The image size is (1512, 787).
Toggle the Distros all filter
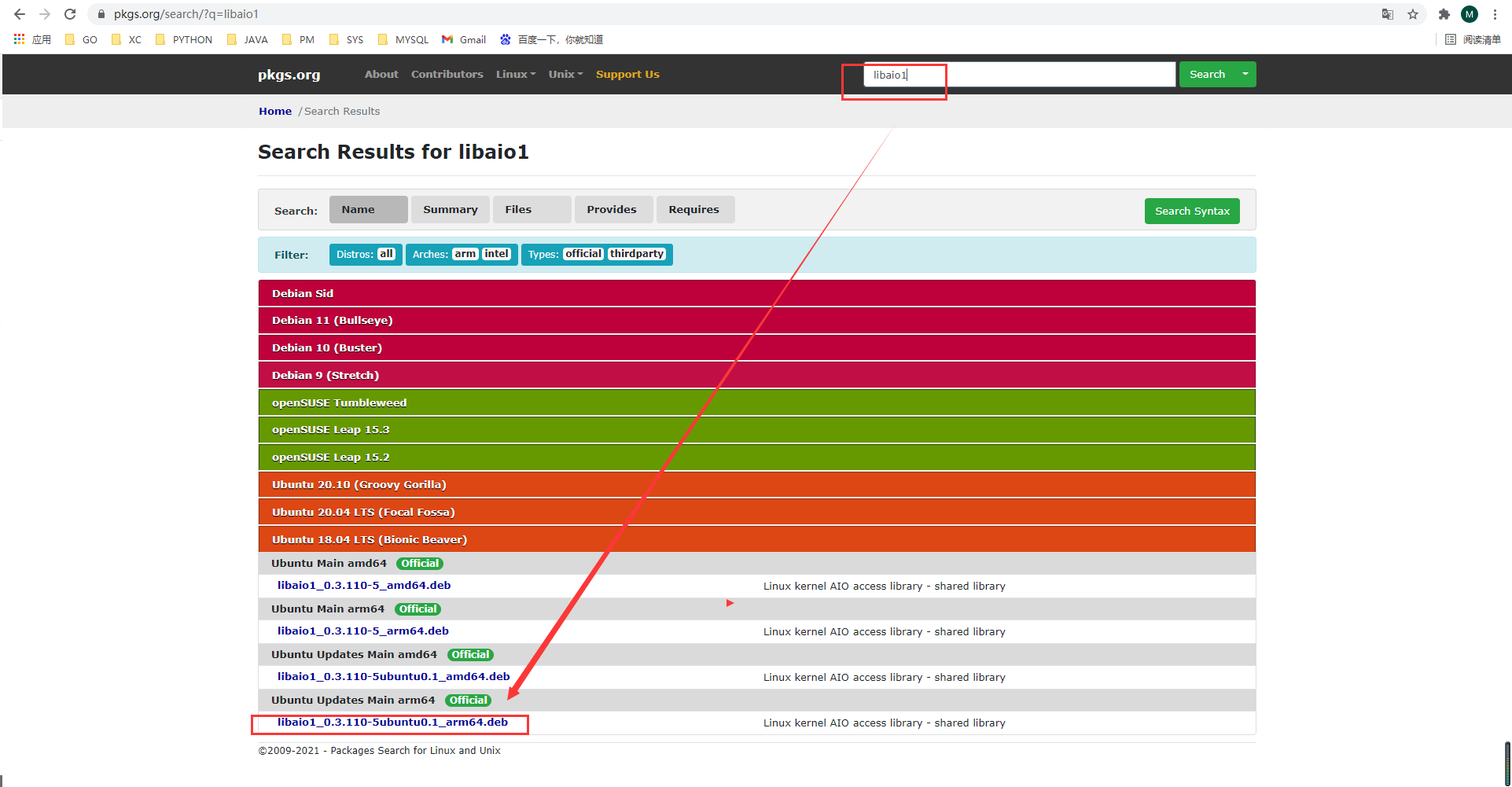pos(386,254)
